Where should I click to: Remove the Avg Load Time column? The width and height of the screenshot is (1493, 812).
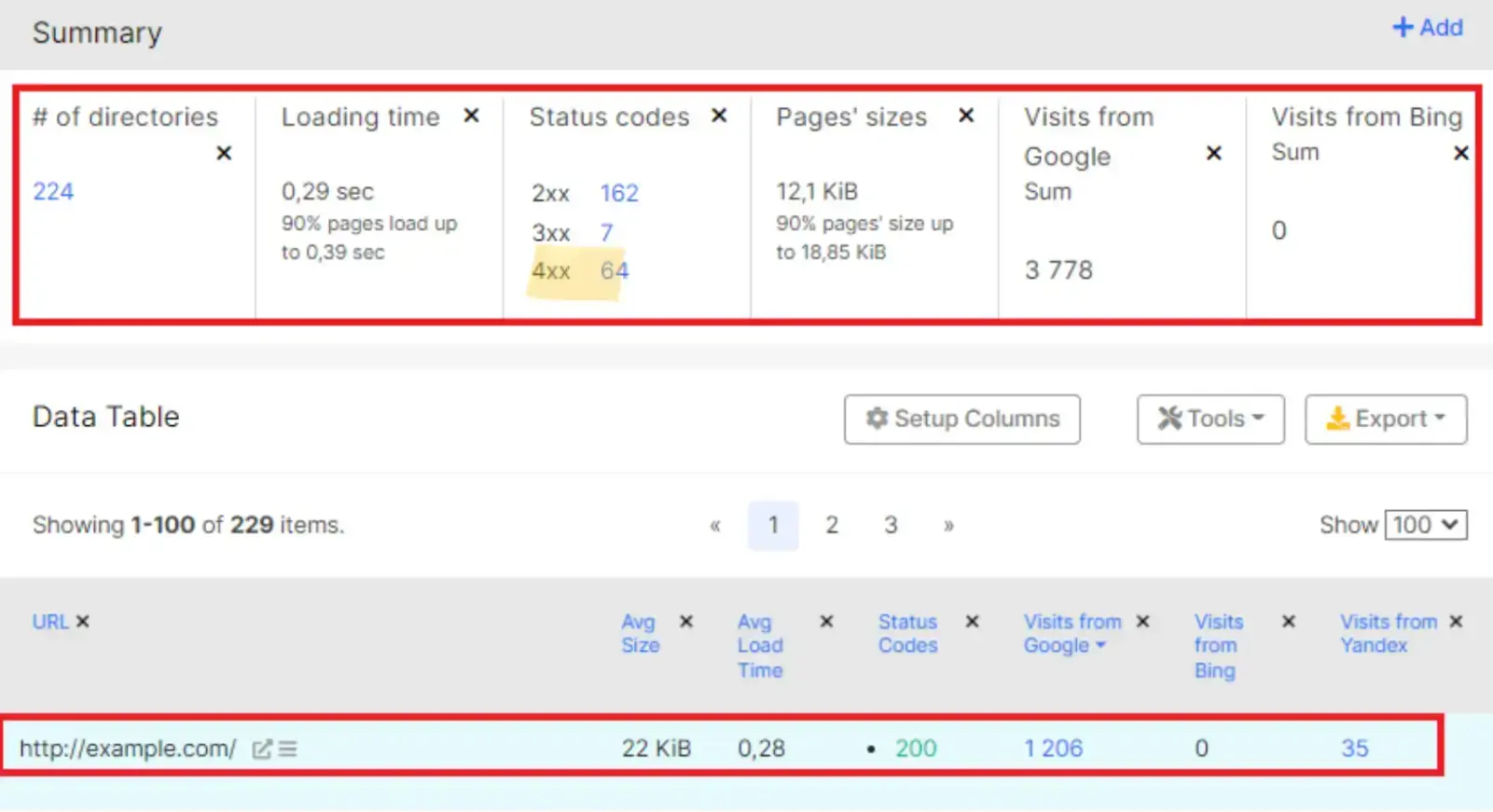[x=826, y=621]
